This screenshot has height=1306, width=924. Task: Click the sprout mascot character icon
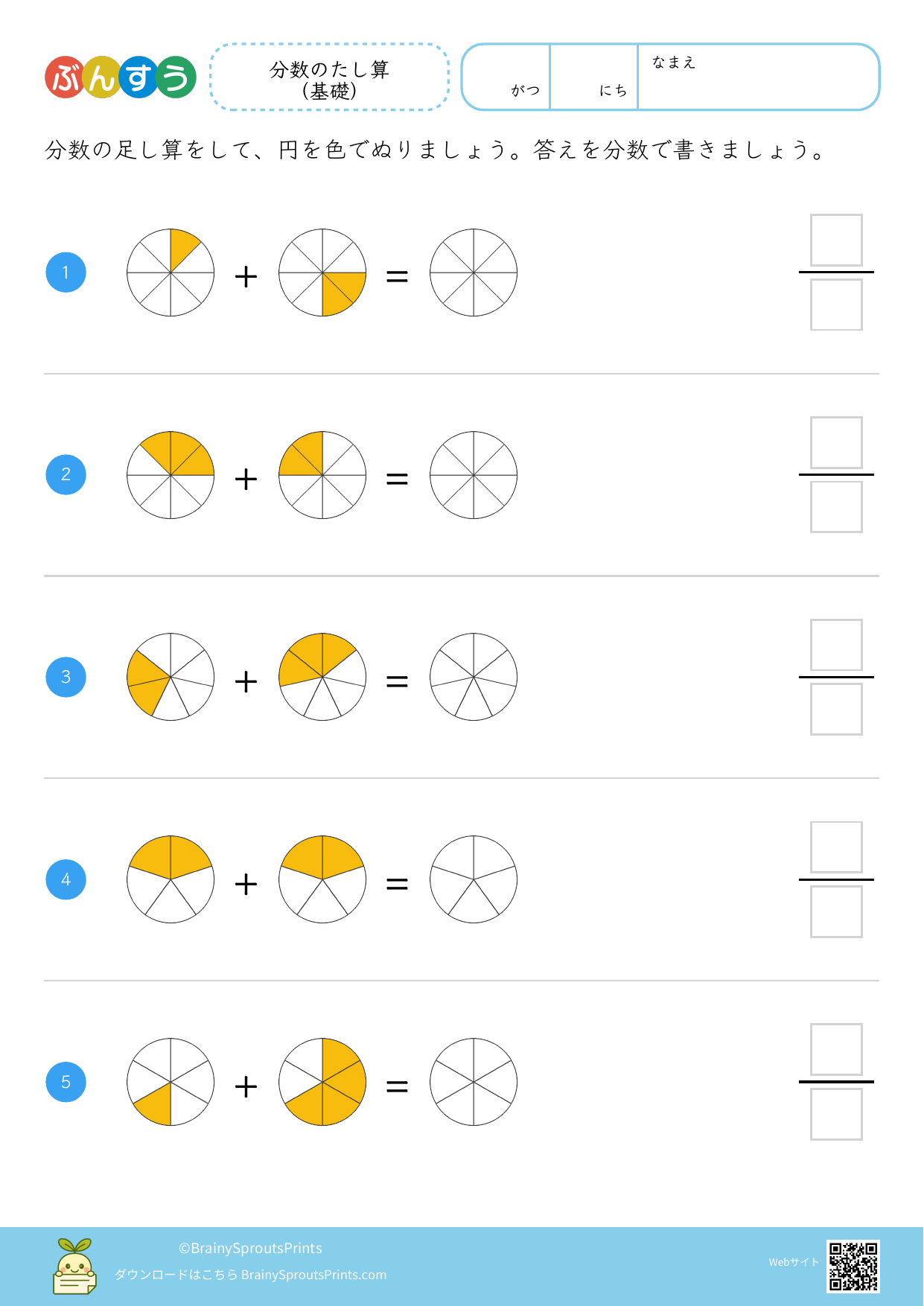pos(74,1266)
